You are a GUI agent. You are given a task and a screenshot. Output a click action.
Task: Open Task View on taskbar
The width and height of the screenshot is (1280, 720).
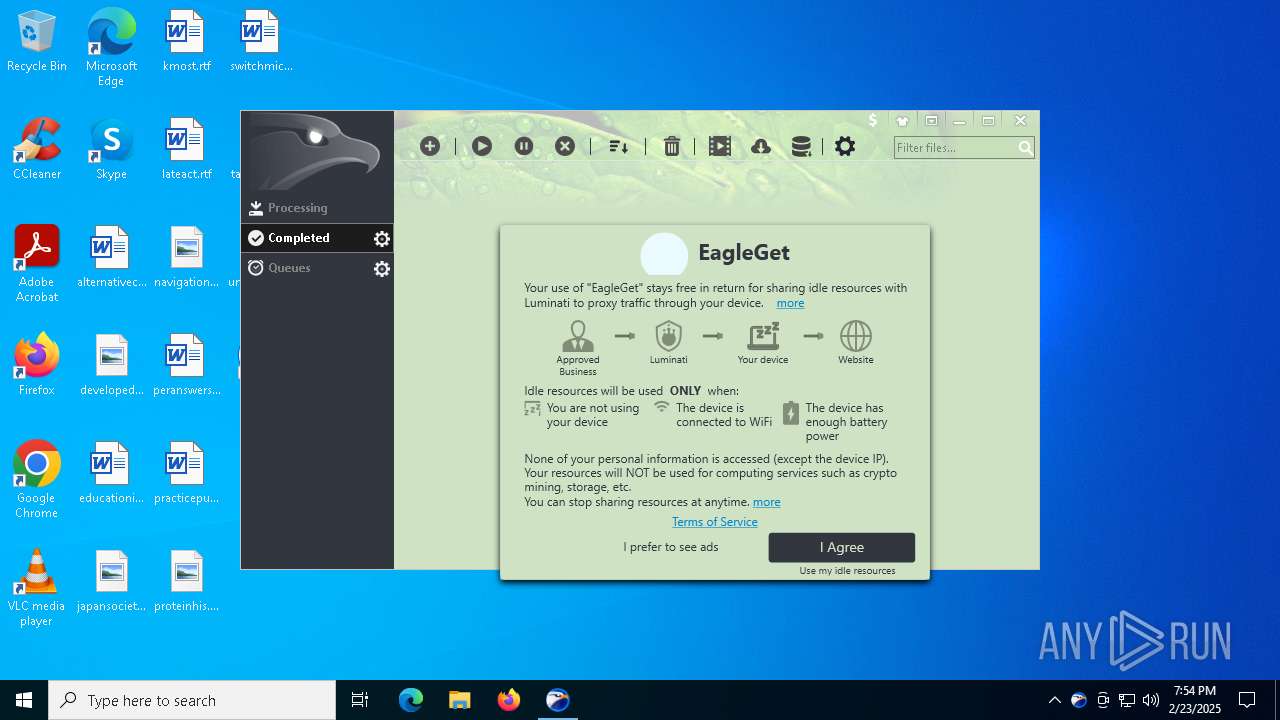point(360,700)
